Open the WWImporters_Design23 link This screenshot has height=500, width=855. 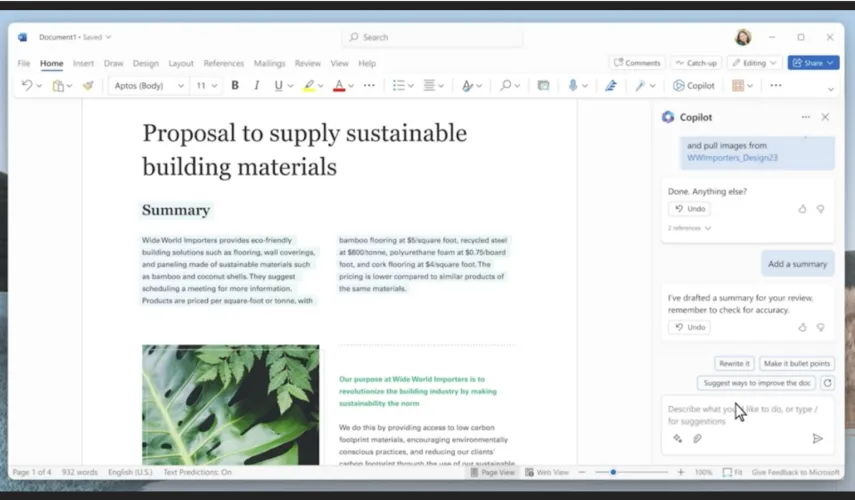(x=732, y=158)
